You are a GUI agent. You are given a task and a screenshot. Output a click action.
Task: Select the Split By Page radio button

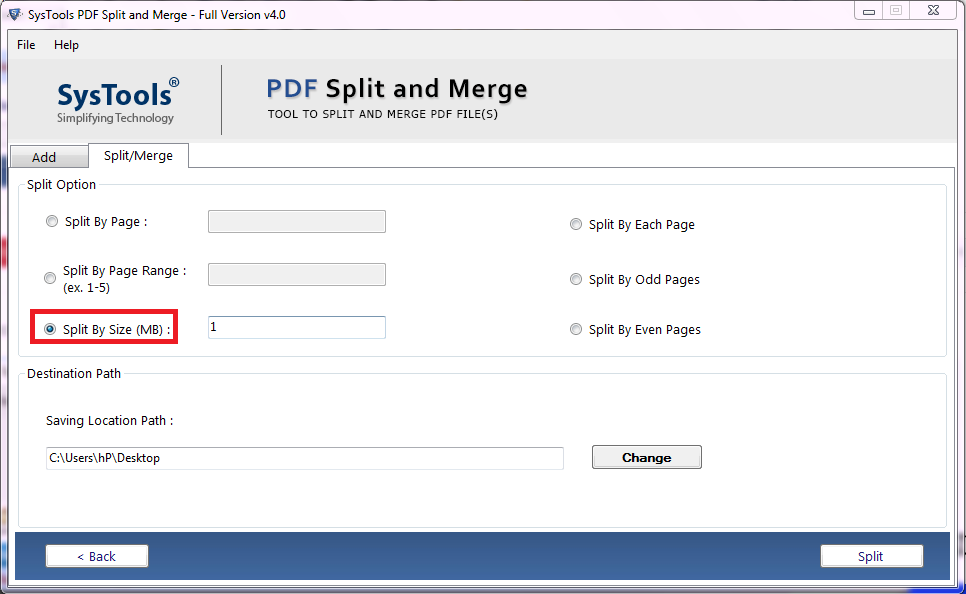click(51, 221)
